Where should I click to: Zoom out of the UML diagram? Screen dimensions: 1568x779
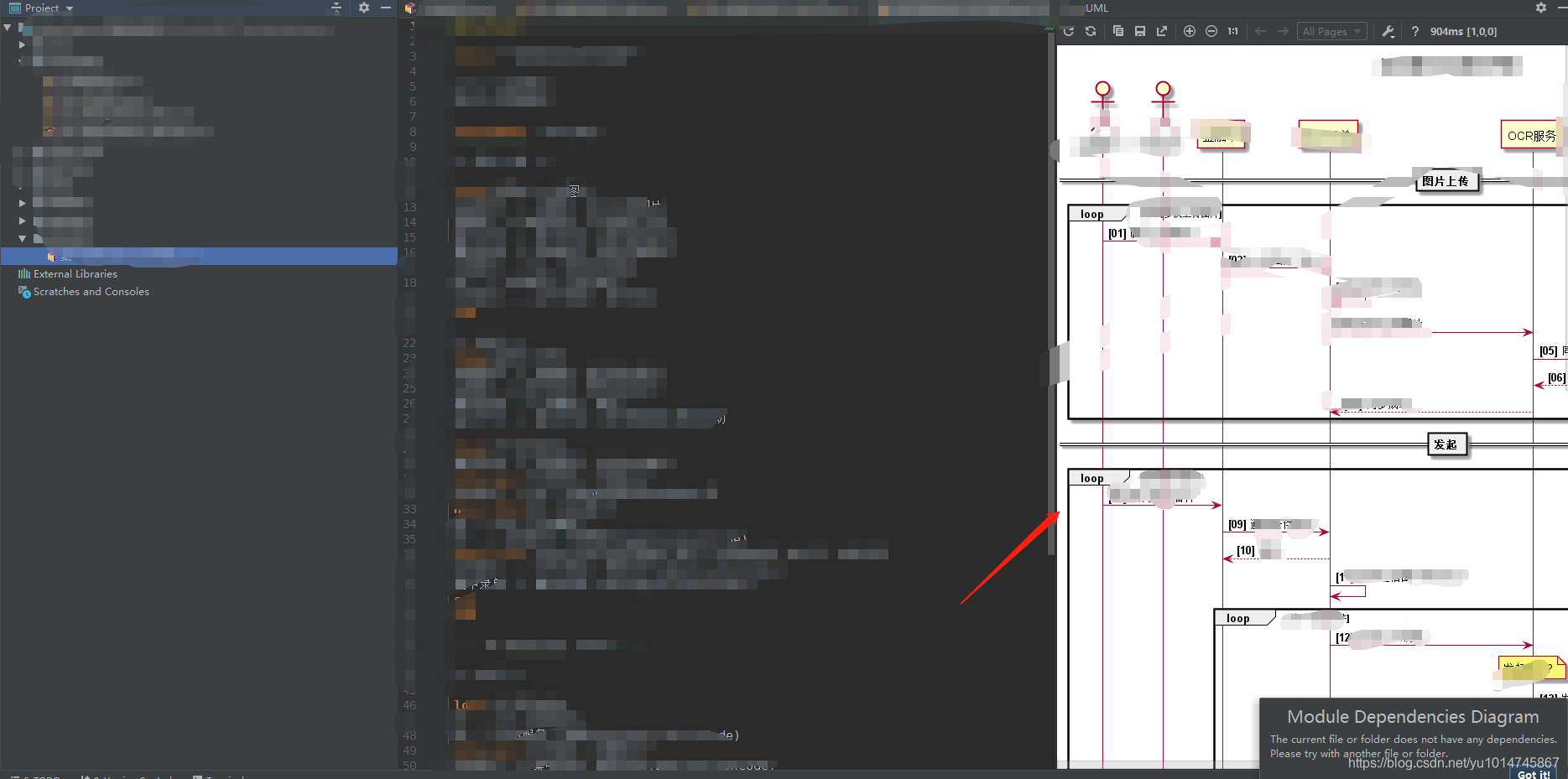pos(1211,31)
